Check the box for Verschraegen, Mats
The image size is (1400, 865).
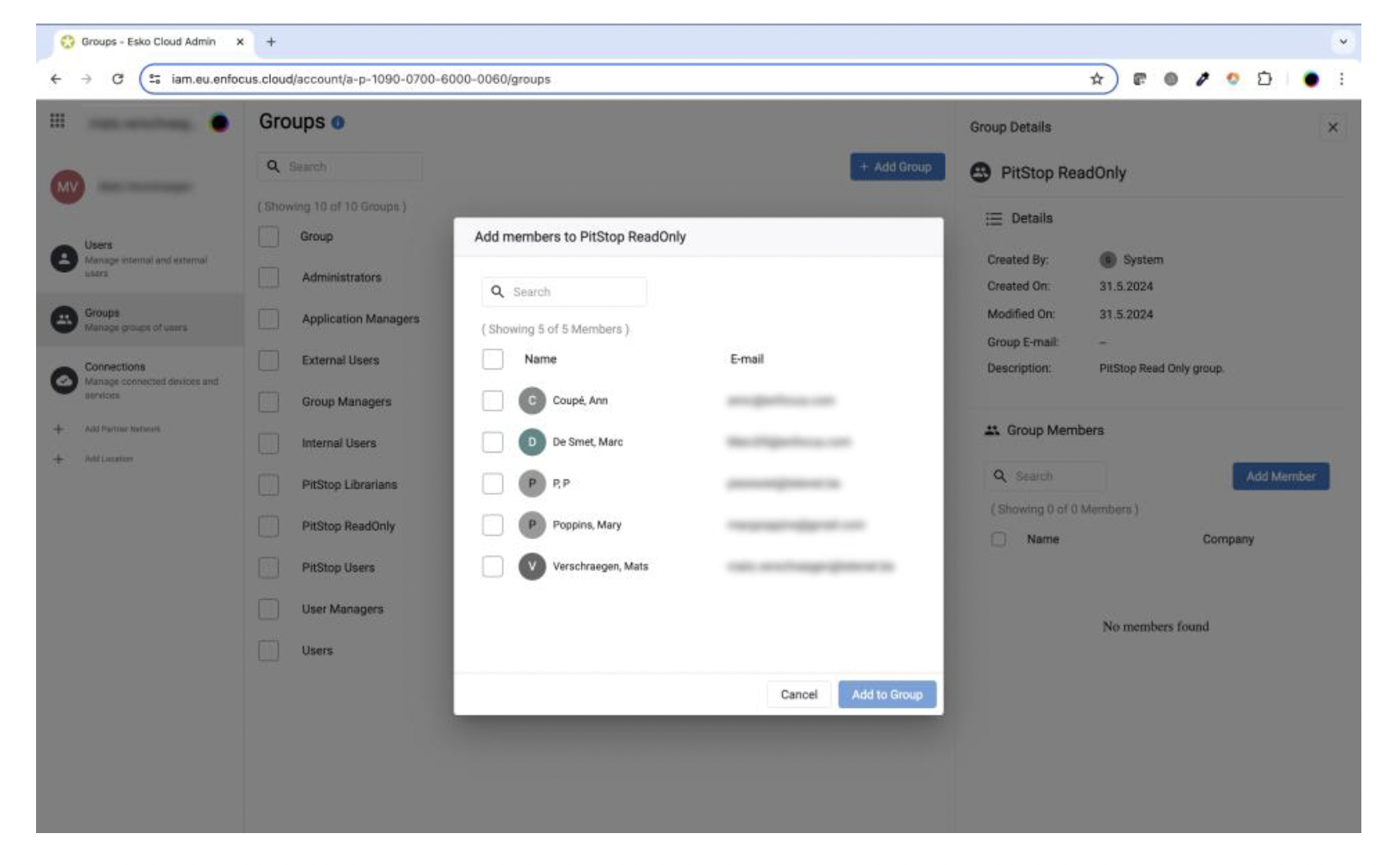493,566
